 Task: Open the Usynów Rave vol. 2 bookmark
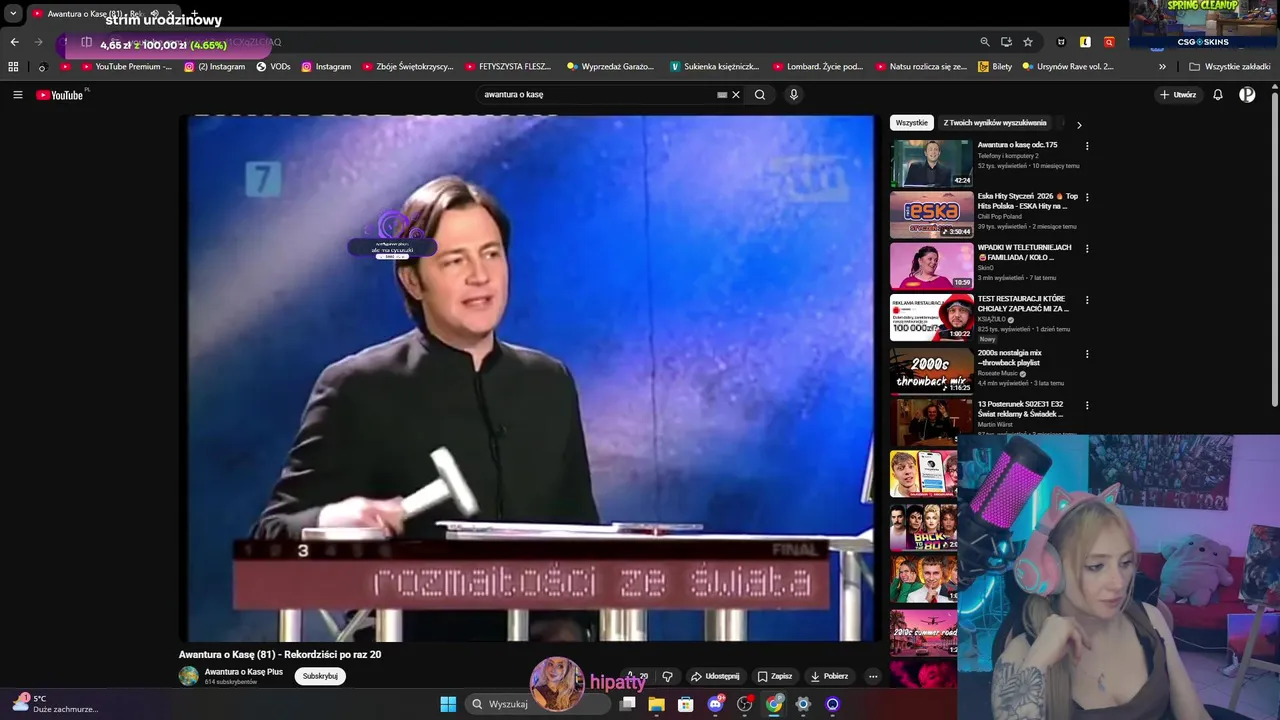coord(1068,67)
